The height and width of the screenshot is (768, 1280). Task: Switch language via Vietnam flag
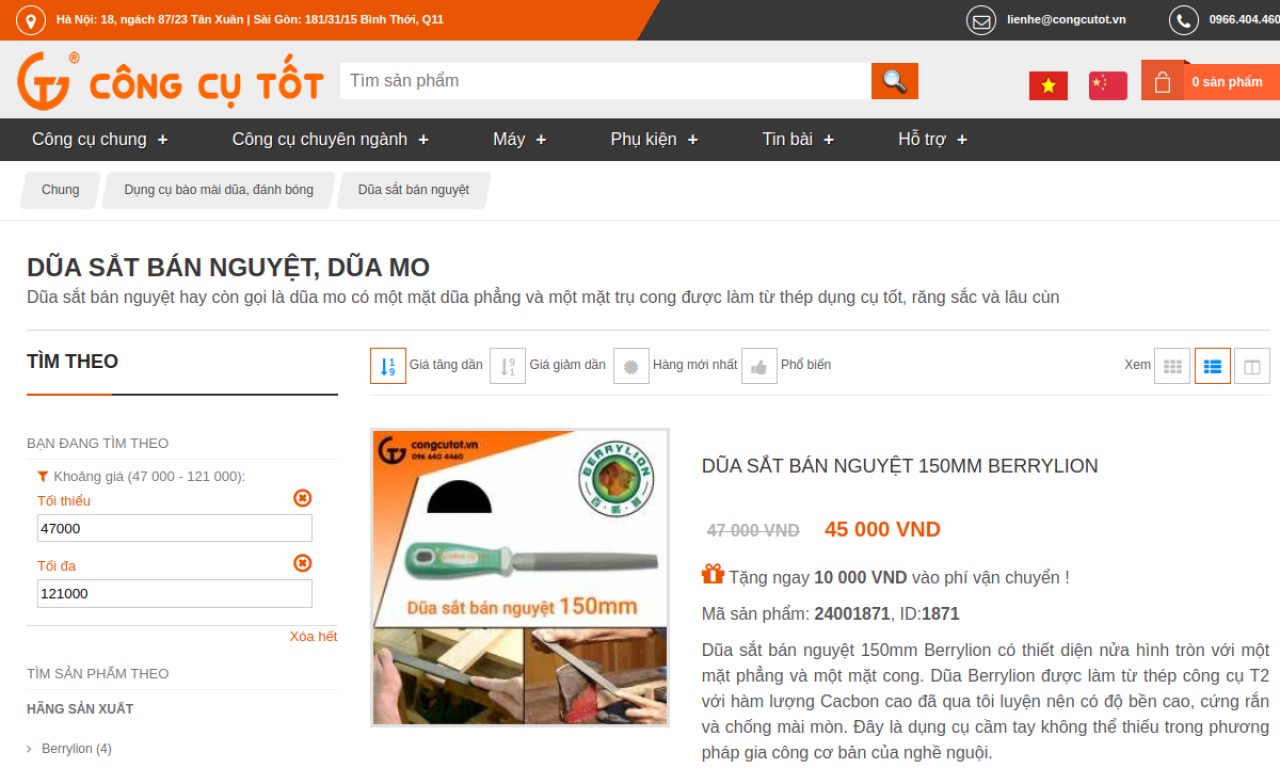point(1048,86)
